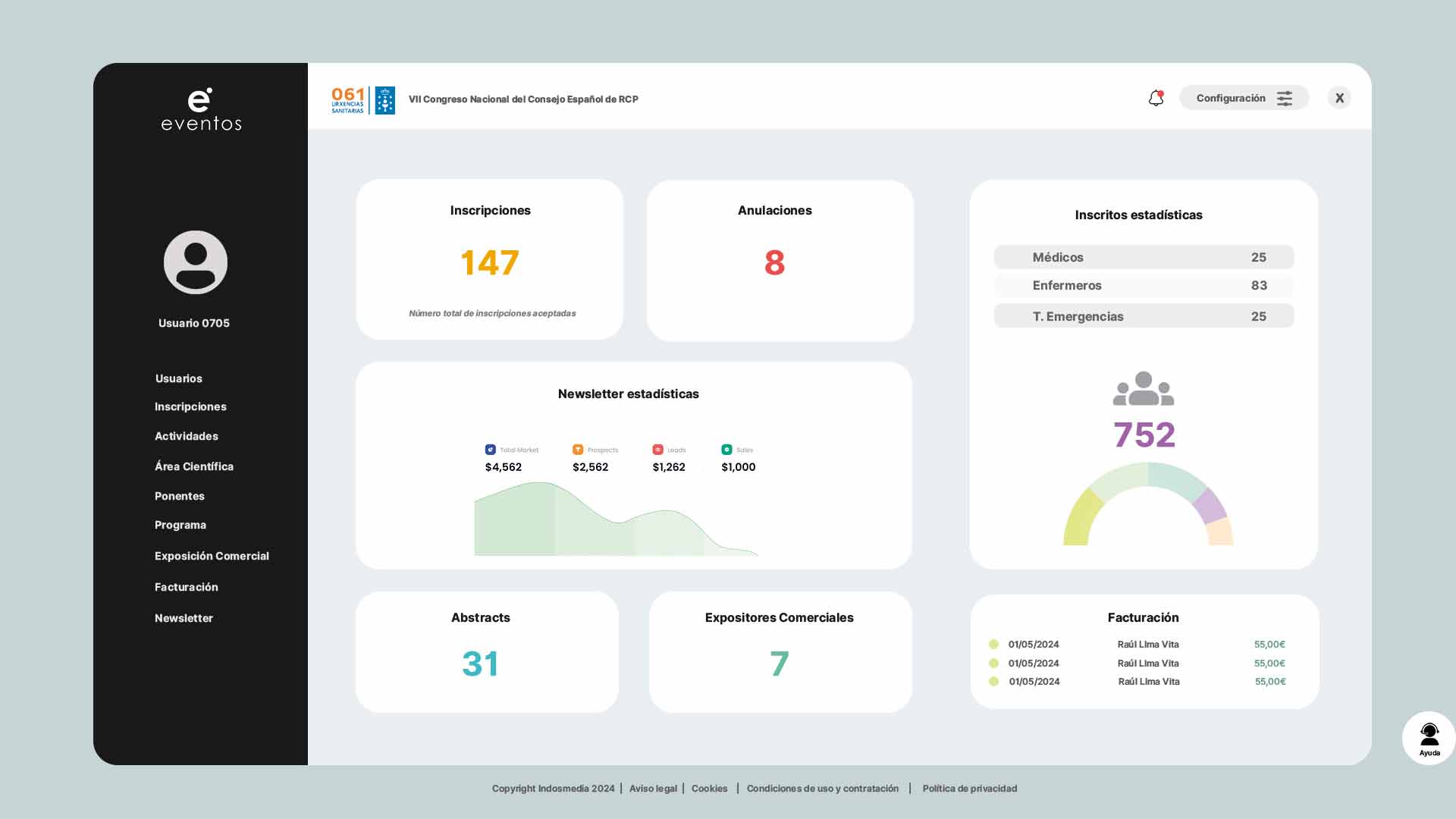Click the Prospects icon in Newsletter estadísticas
Image resolution: width=1456 pixels, height=819 pixels.
coord(579,450)
